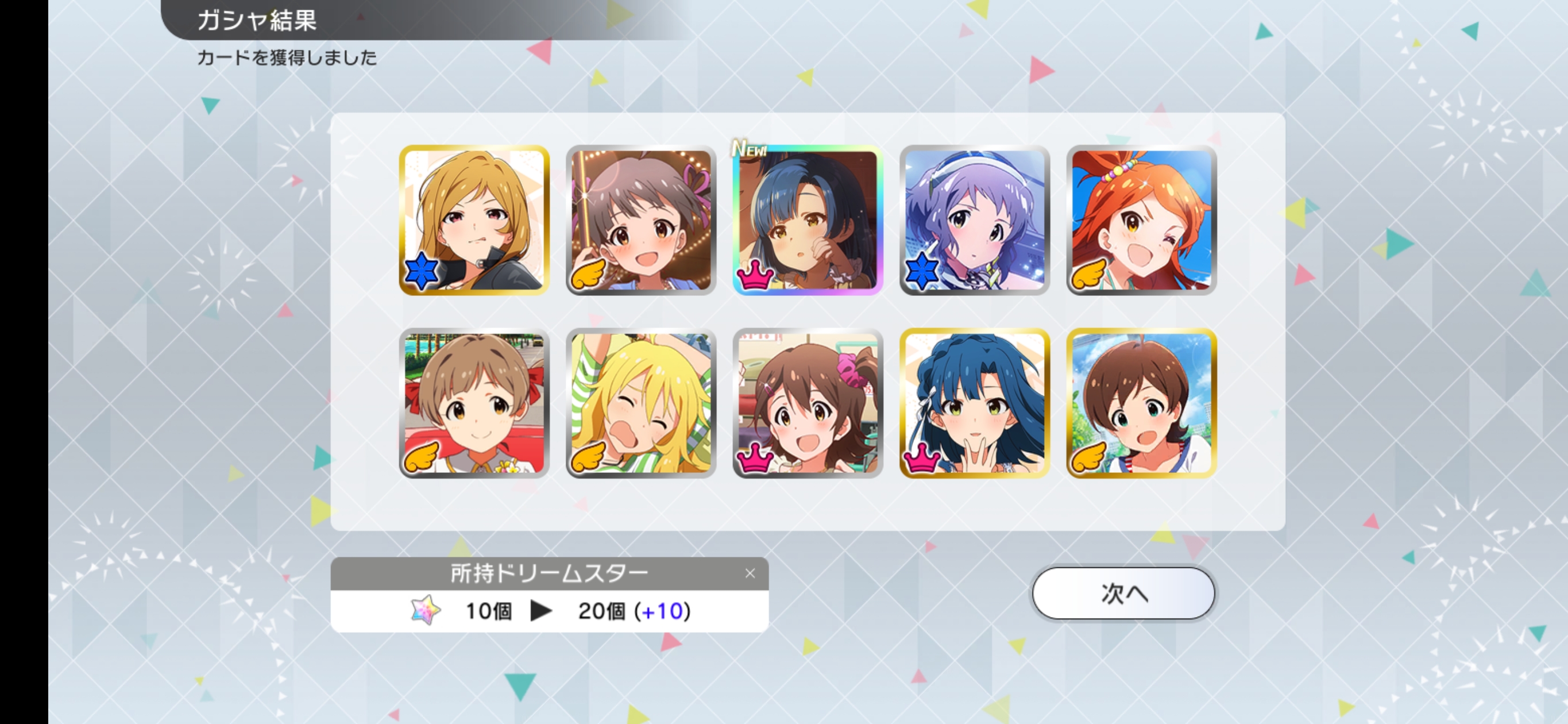
Task: Select the gray-haired girl with pink ribbon card
Action: point(641,220)
